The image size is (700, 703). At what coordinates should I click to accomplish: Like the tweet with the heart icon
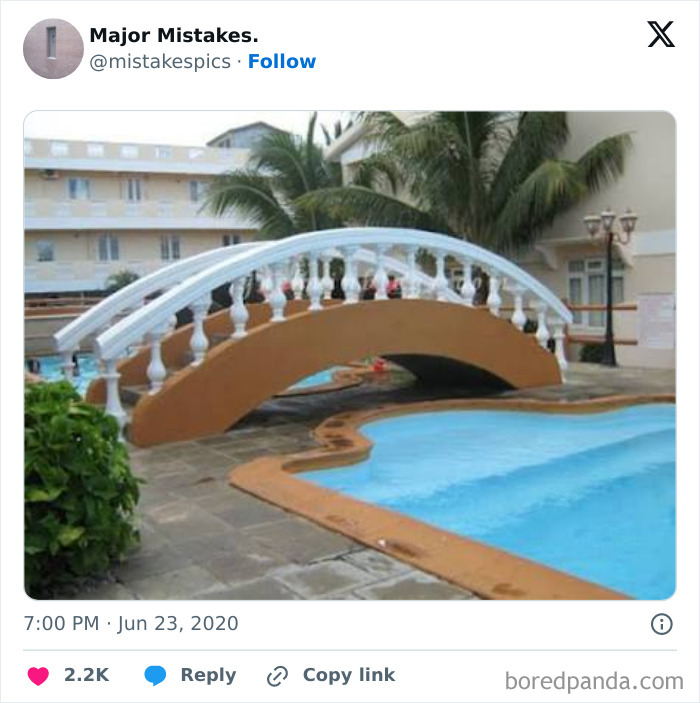pos(38,676)
